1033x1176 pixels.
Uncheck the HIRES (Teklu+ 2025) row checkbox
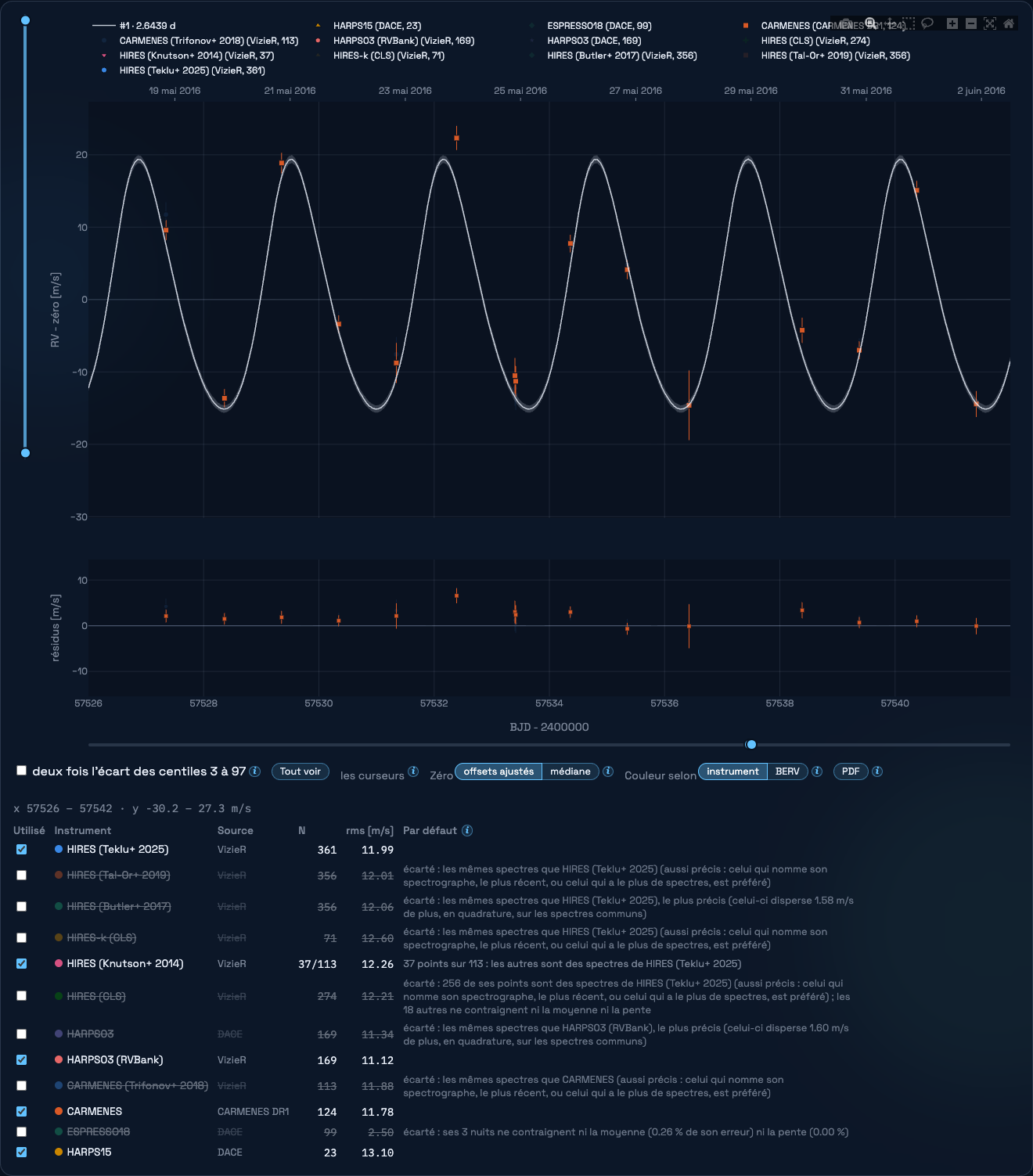click(x=21, y=850)
